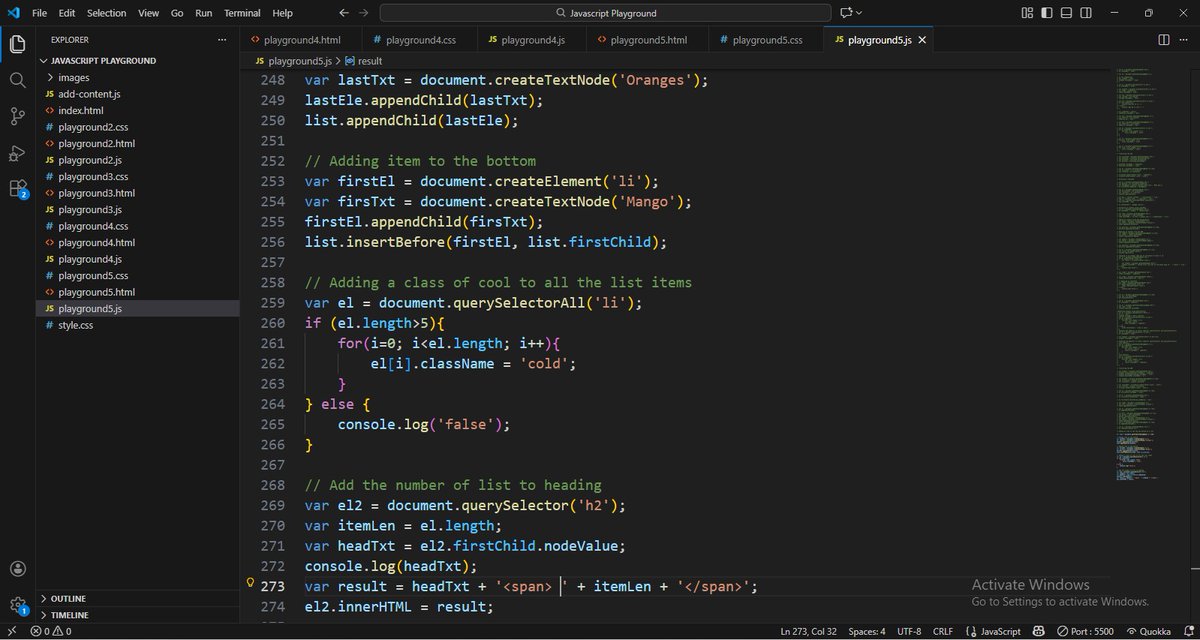Switch to the playground4.html tab
The image size is (1200, 640).
(x=301, y=40)
